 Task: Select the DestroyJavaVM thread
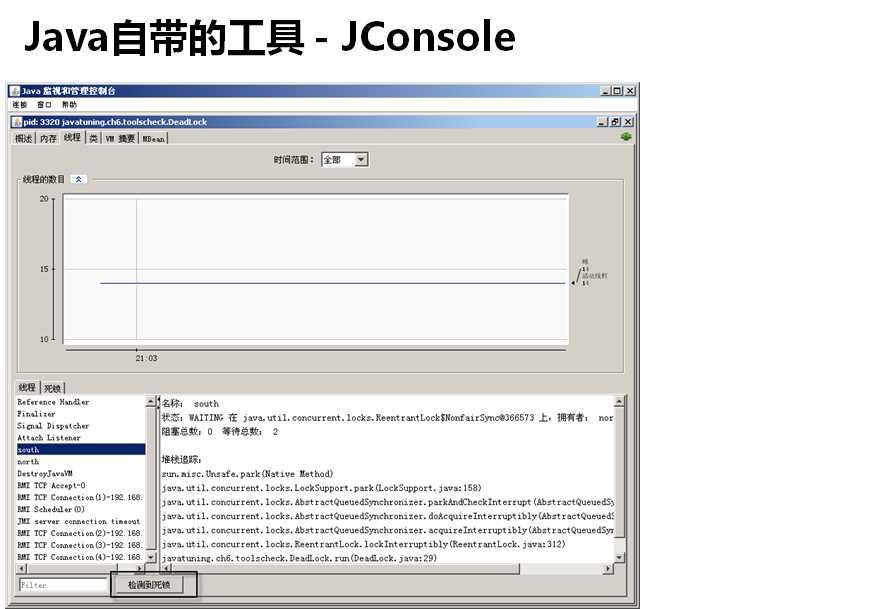81,474
